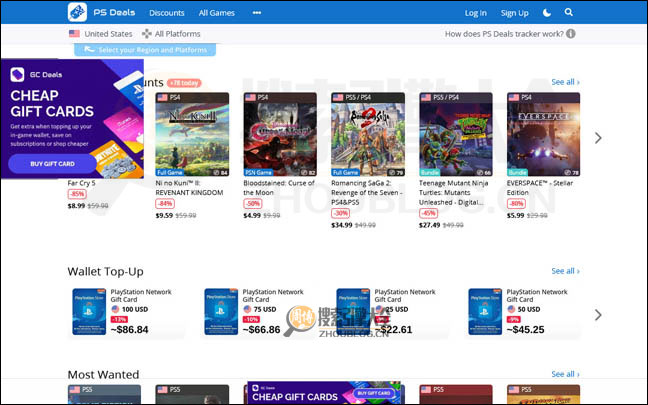Screen dimensions: 648x405
Task: Open EVERSPACE Stellar Edition cover
Action: point(543,134)
